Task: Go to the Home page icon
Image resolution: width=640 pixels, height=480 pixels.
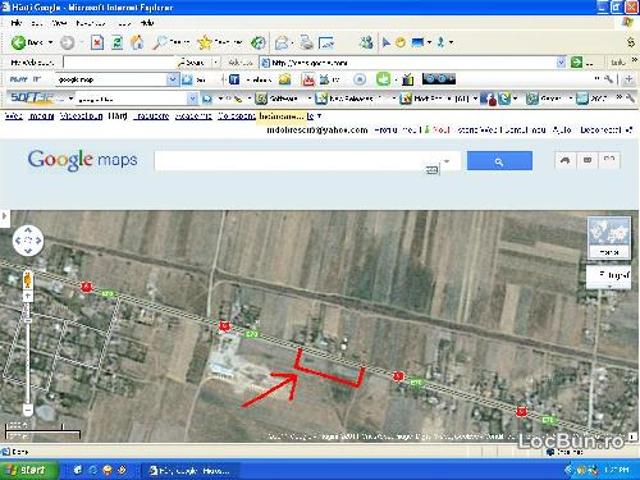Action: (136, 43)
